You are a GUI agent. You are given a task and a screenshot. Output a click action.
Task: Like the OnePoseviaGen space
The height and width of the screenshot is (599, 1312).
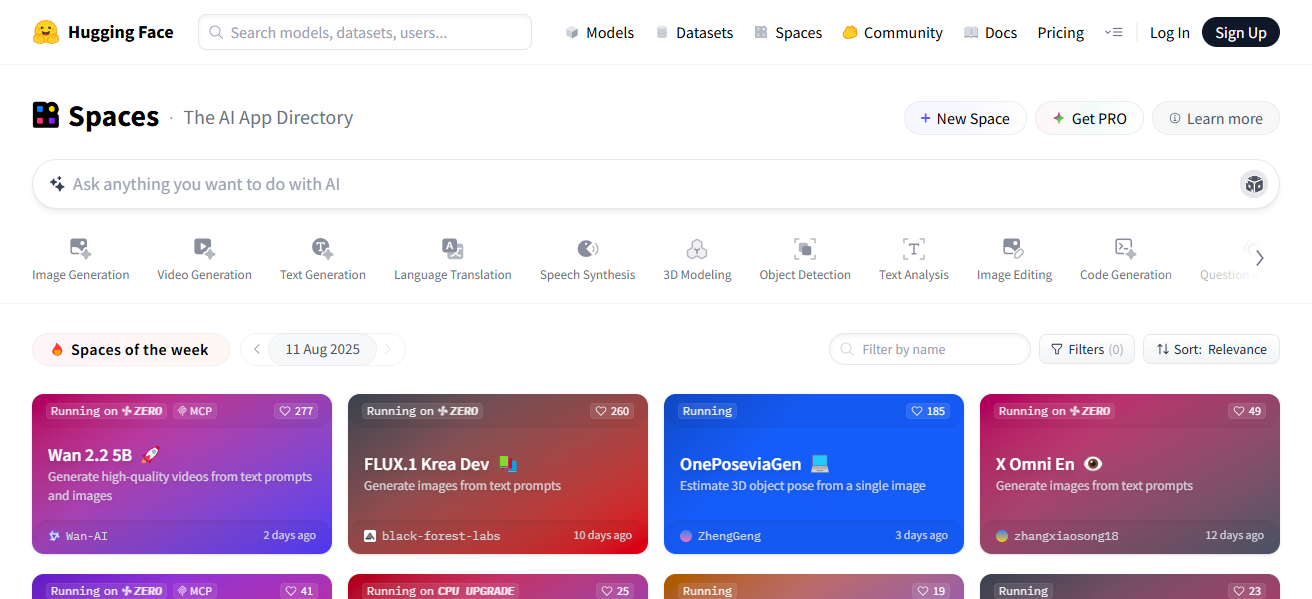pos(929,411)
